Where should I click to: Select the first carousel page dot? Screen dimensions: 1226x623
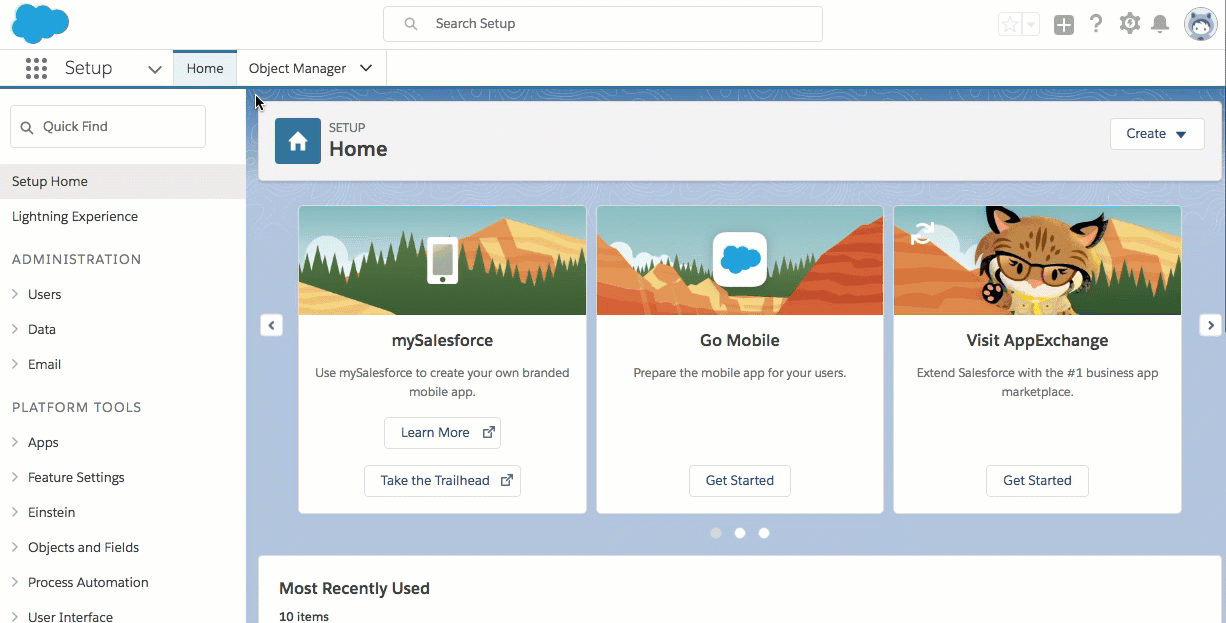(x=716, y=533)
